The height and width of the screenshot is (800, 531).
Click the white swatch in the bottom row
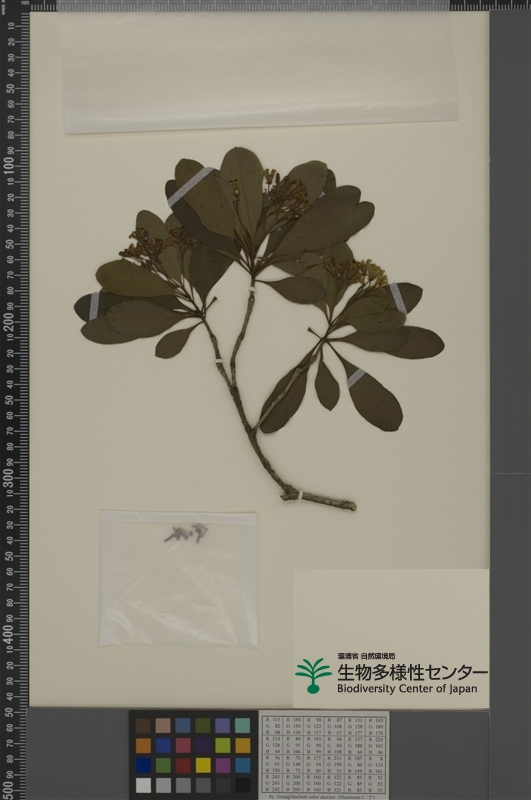coord(143,785)
